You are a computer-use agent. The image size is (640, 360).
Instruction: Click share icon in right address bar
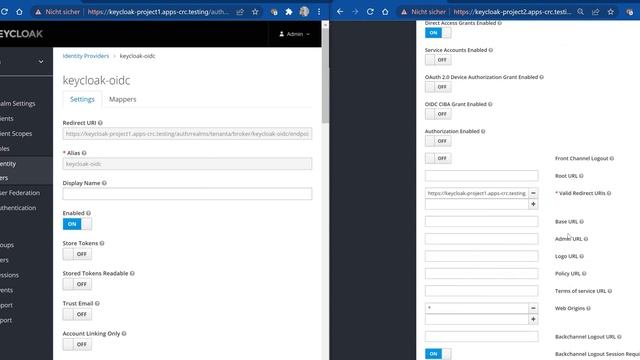(x=596, y=12)
